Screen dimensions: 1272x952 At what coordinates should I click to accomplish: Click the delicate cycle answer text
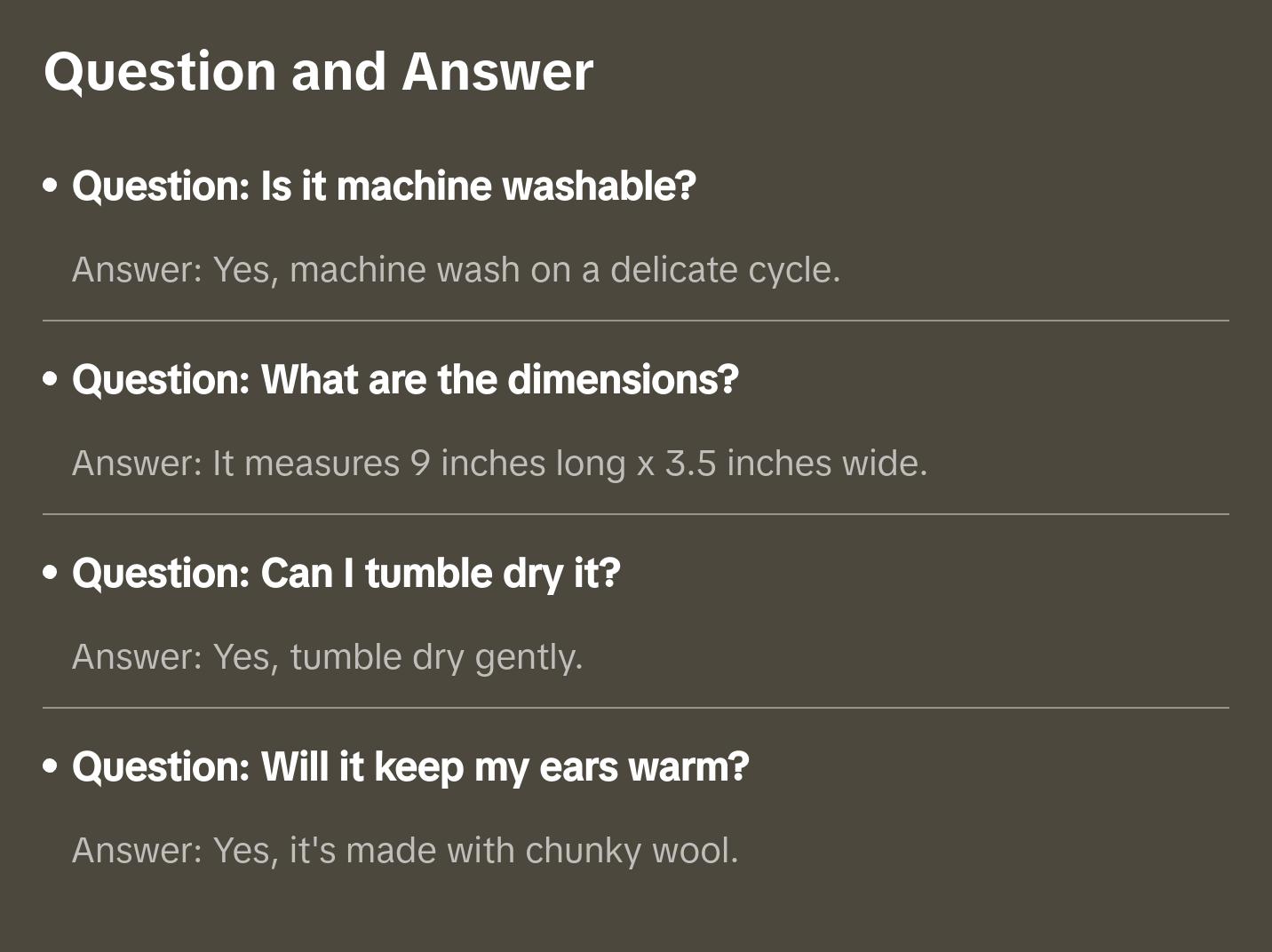(x=456, y=270)
